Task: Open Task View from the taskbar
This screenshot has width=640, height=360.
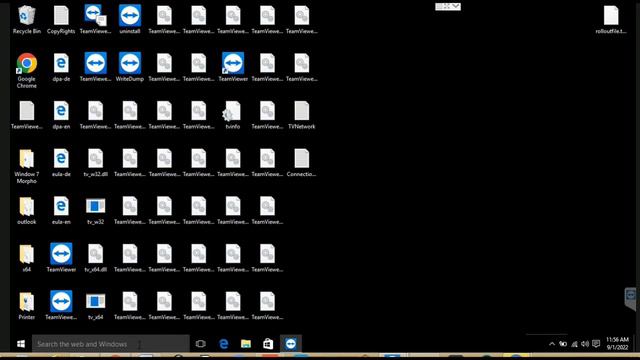Action: (200, 344)
